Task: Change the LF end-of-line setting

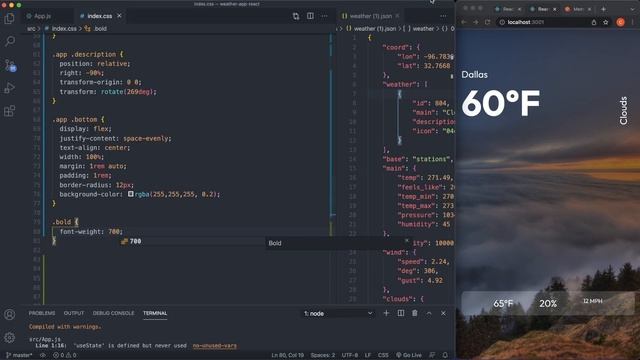Action: pyautogui.click(x=368, y=355)
